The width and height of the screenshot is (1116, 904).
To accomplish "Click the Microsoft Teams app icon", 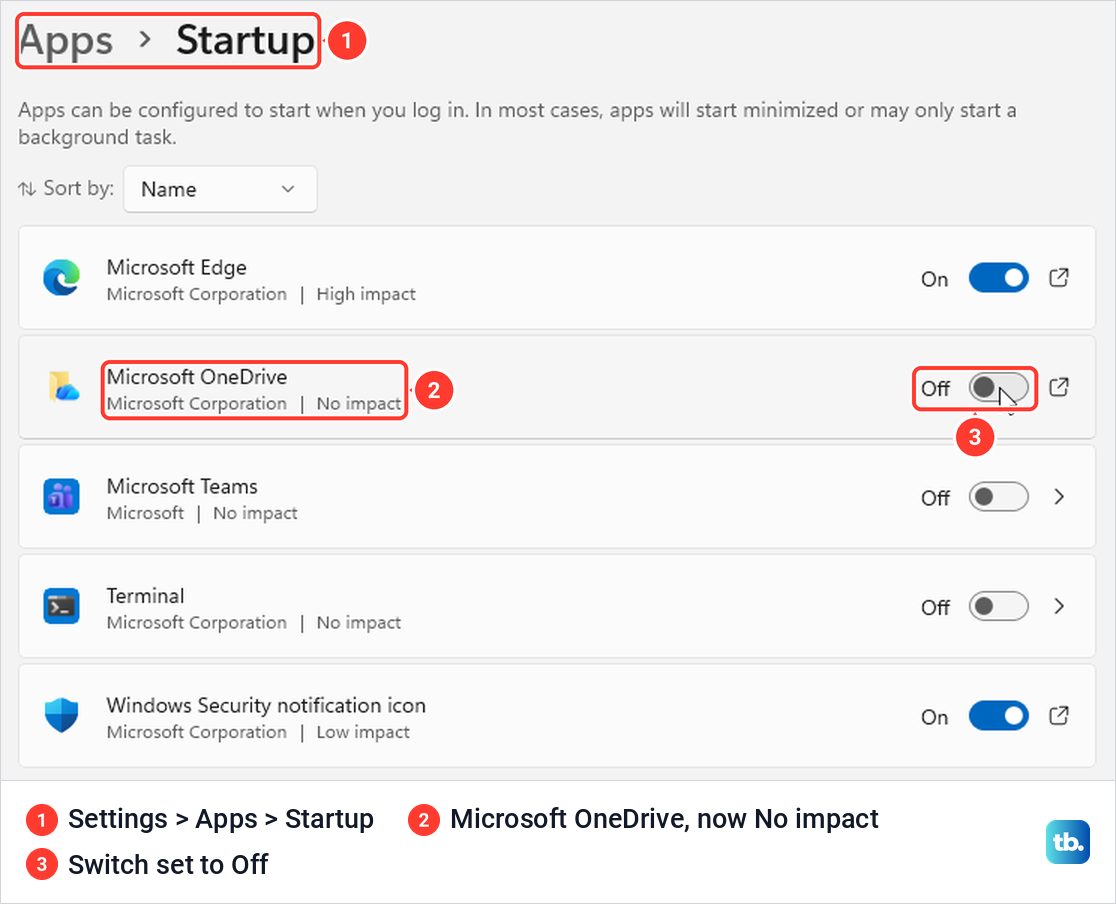I will point(61,497).
